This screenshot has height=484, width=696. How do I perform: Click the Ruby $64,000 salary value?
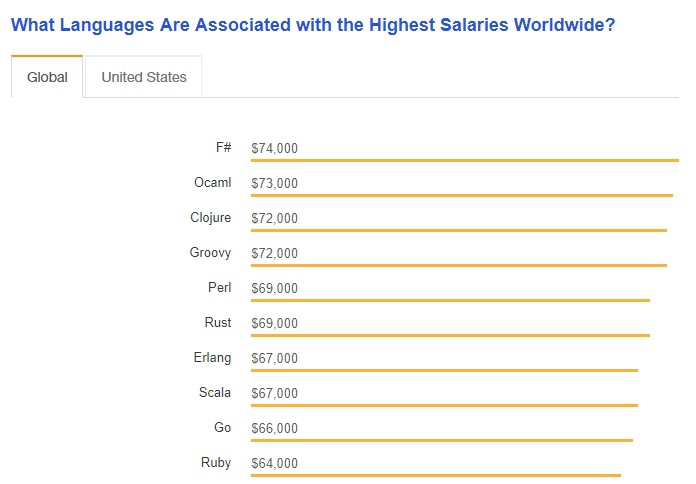[x=274, y=464]
